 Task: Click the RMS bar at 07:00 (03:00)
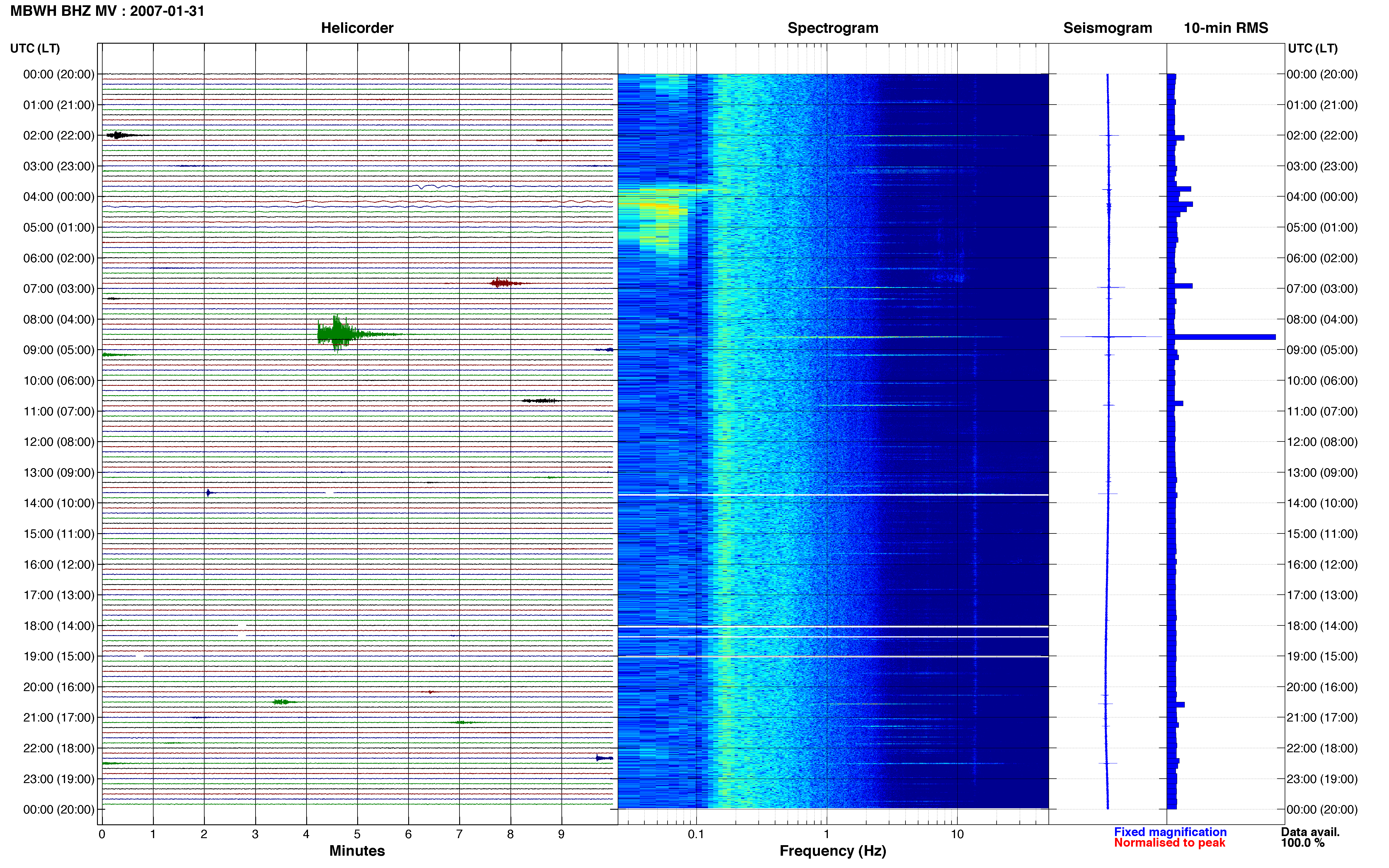(x=1180, y=285)
